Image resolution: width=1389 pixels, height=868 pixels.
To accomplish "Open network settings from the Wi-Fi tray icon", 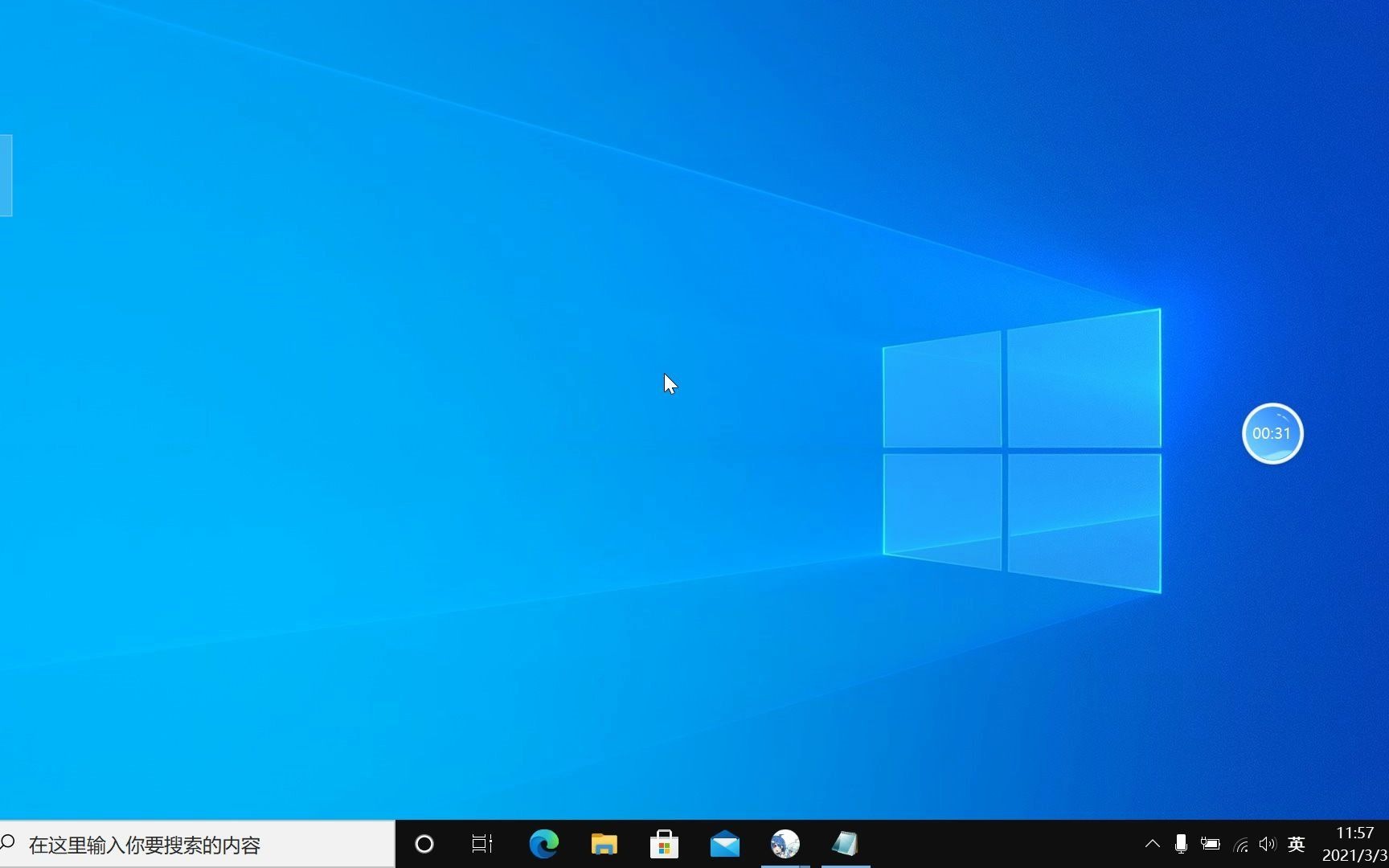I will tap(1241, 845).
